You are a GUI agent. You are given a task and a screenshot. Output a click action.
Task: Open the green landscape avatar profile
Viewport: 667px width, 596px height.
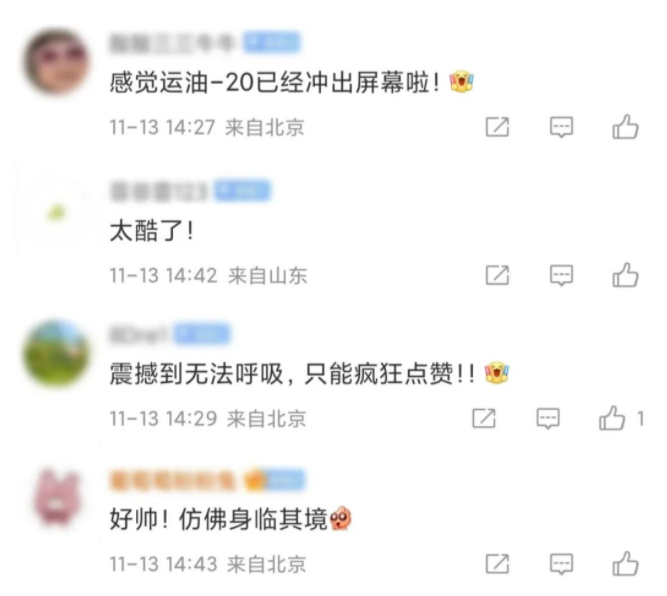coord(57,354)
